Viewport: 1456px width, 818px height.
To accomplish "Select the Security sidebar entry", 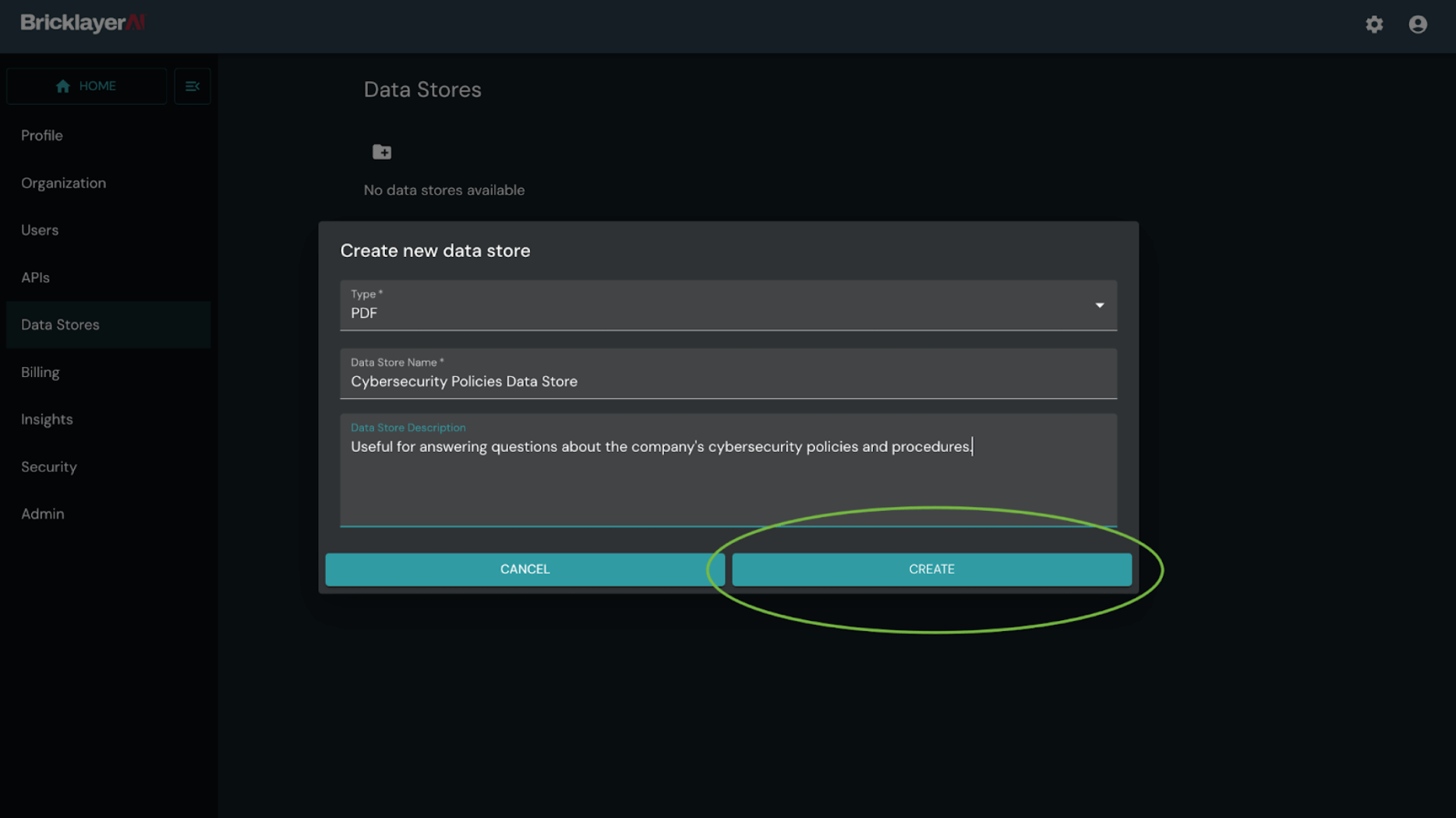I will [49, 467].
